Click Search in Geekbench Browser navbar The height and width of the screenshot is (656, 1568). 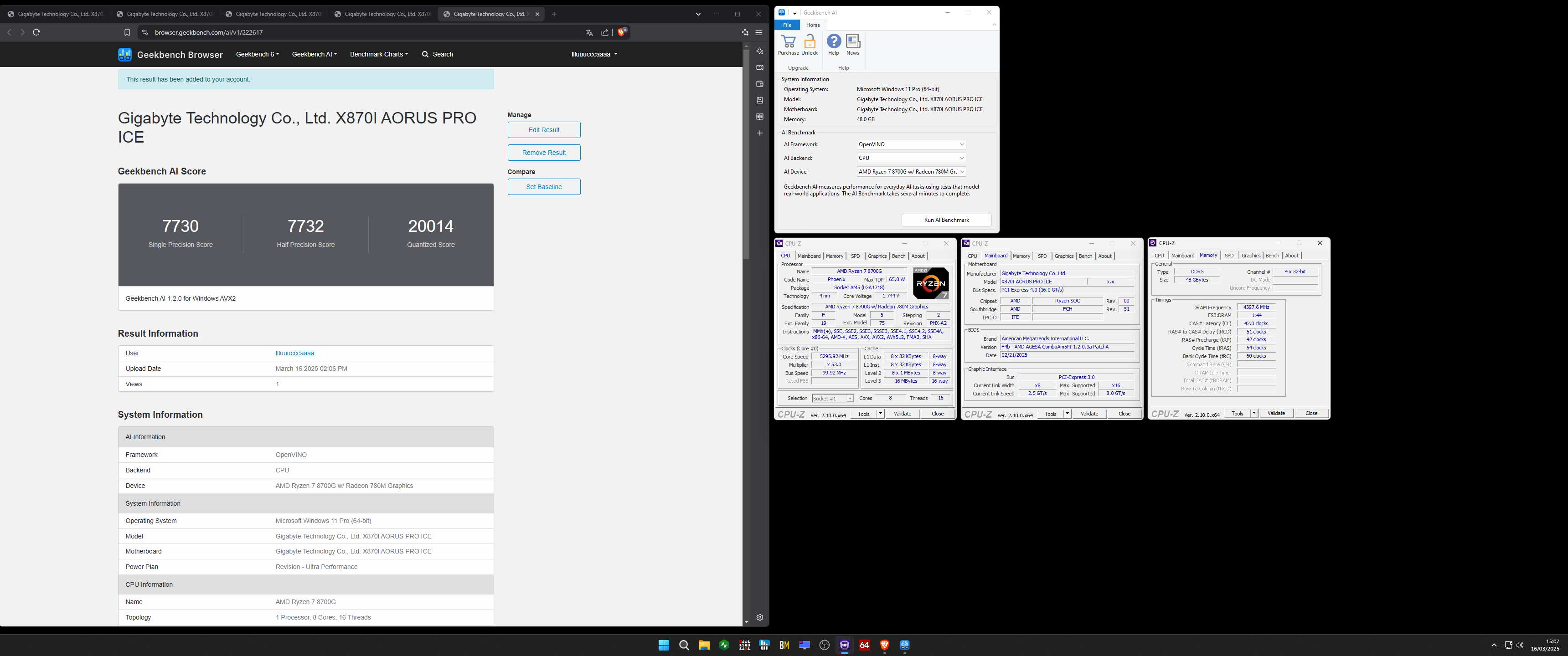[438, 54]
